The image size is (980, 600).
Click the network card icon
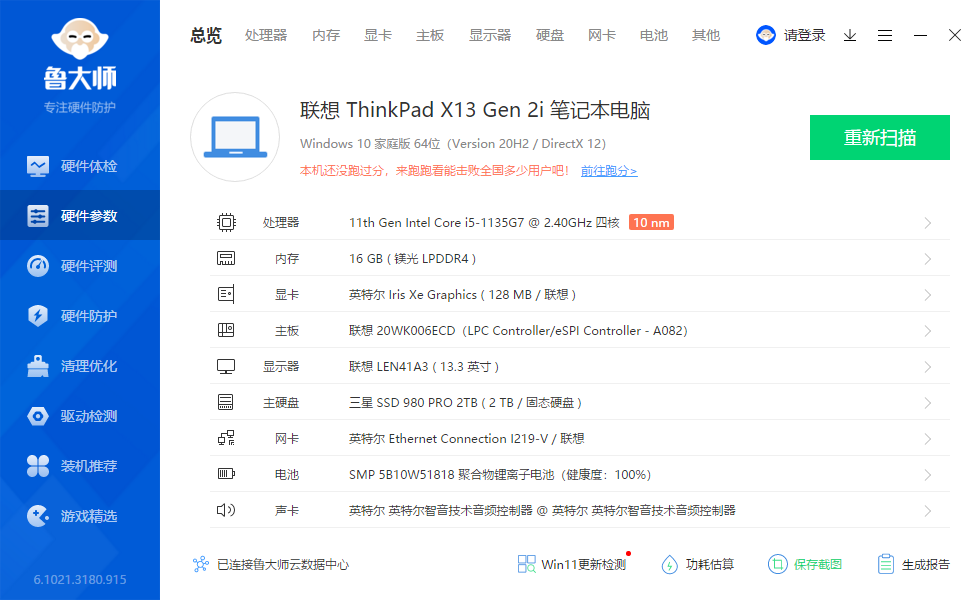click(226, 438)
